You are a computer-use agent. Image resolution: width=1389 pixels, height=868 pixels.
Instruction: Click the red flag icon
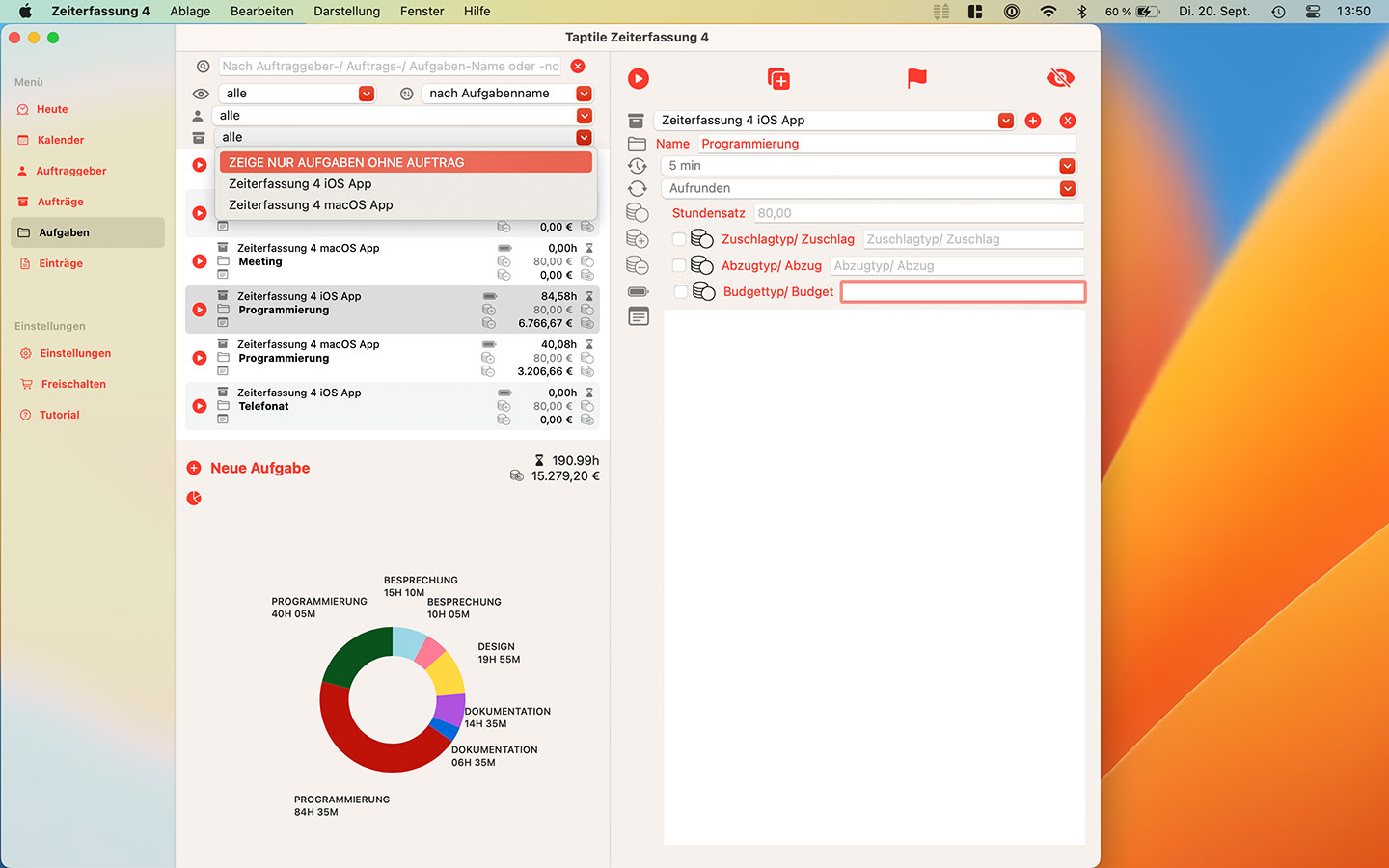point(917,78)
